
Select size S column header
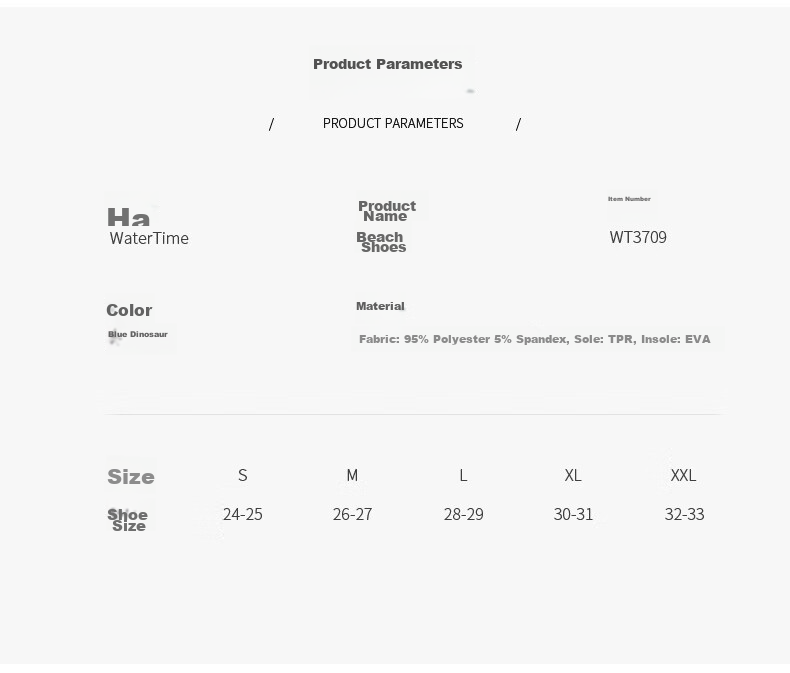(x=243, y=475)
